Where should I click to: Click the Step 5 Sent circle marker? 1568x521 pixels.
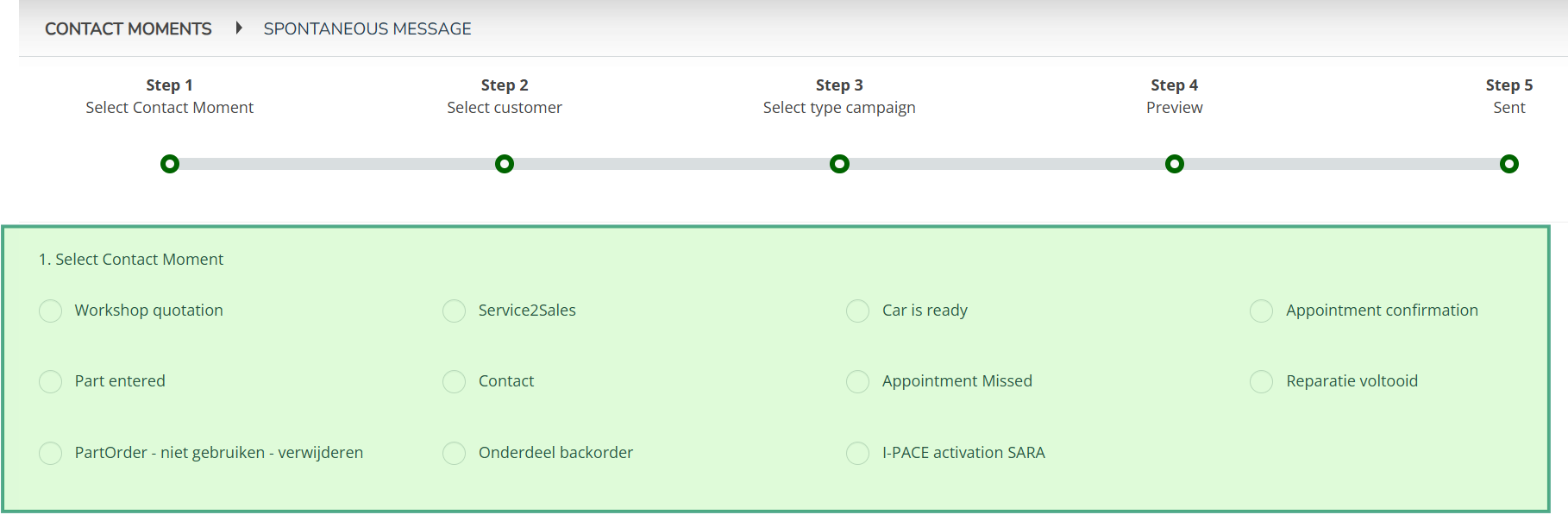pyautogui.click(x=1509, y=164)
